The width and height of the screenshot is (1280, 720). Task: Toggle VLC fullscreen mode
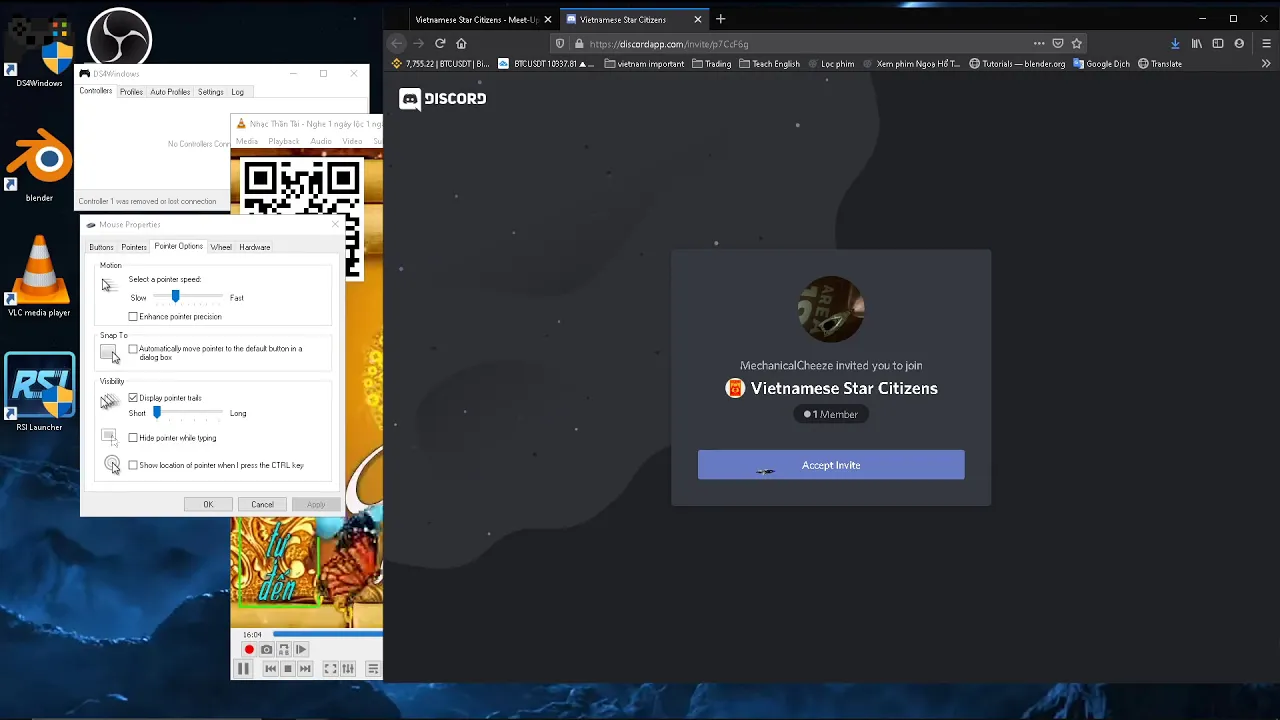click(330, 669)
